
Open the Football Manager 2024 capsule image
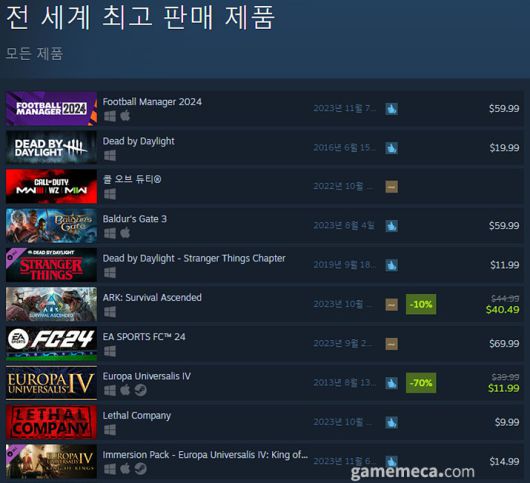click(51, 108)
